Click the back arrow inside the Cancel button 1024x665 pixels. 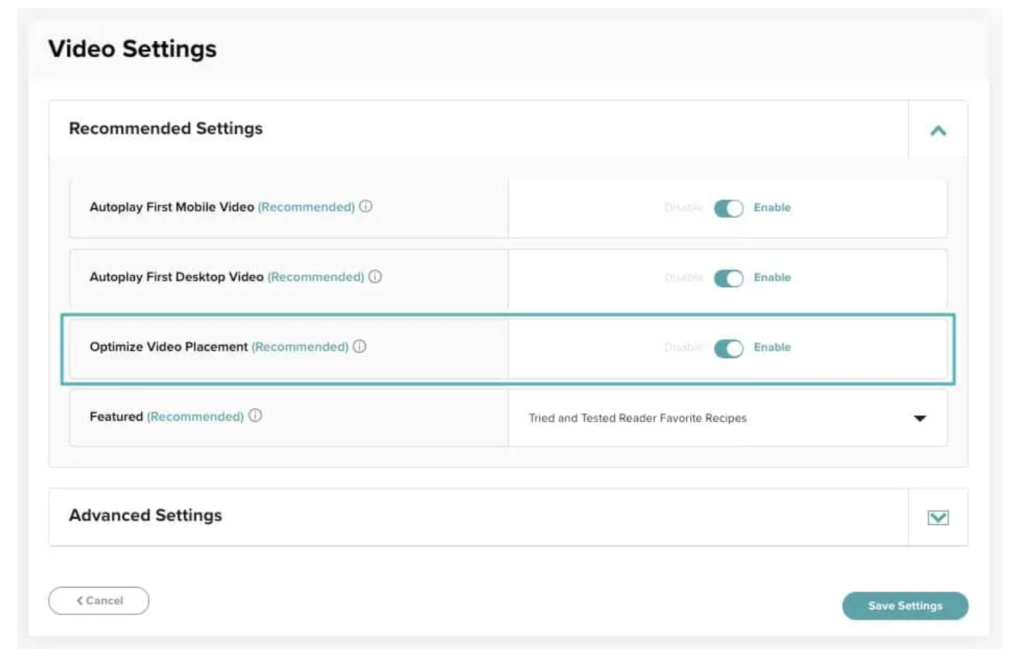[x=78, y=600]
